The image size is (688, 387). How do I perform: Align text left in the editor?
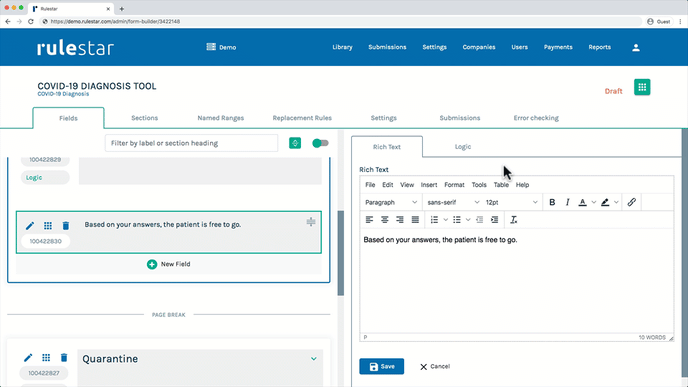369,220
